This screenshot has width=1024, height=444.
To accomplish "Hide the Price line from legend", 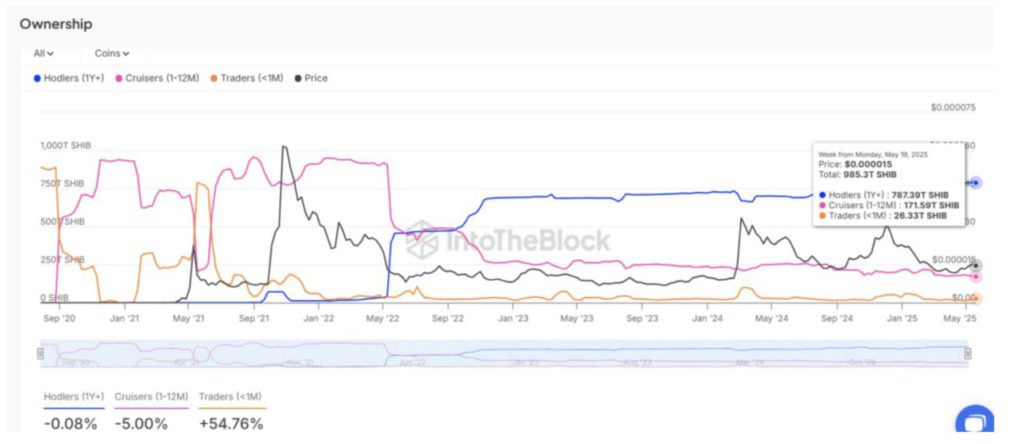I will coord(316,78).
